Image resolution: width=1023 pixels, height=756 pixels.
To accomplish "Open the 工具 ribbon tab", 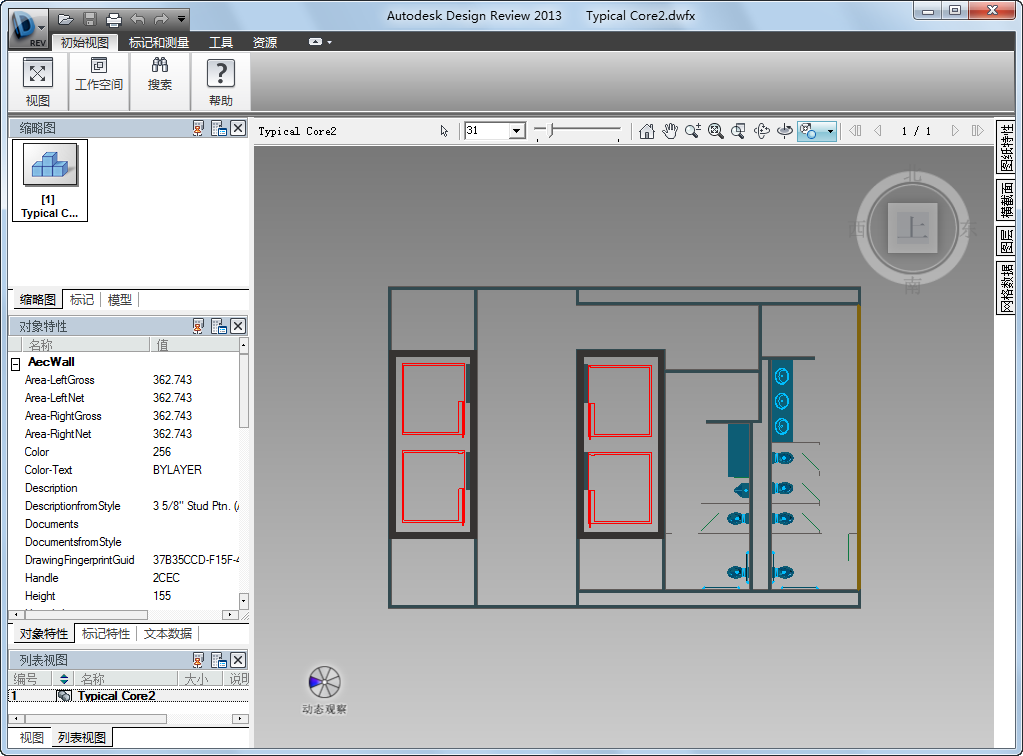I will tap(221, 42).
